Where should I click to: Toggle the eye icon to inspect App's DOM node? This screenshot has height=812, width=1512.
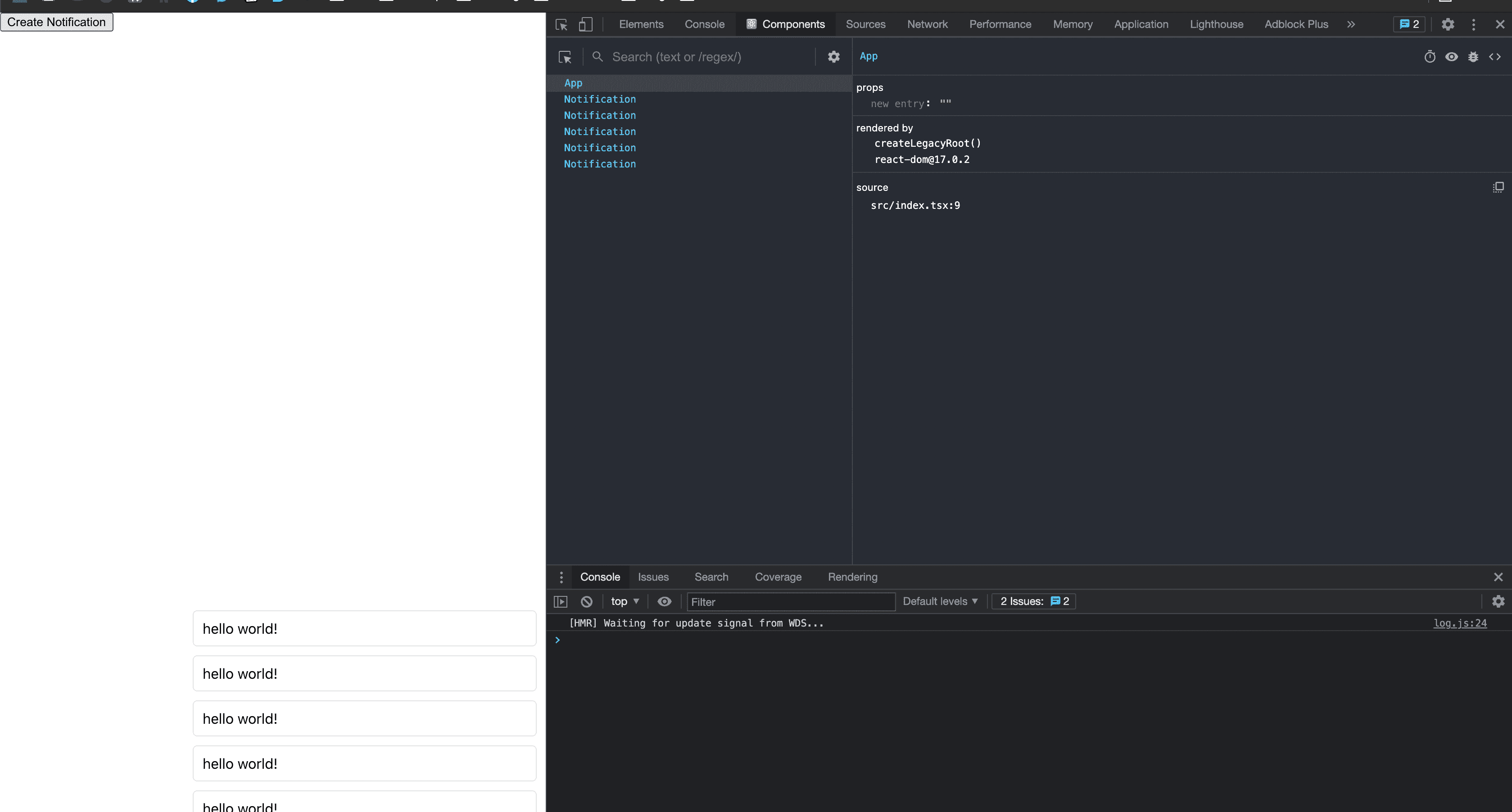click(x=1452, y=56)
